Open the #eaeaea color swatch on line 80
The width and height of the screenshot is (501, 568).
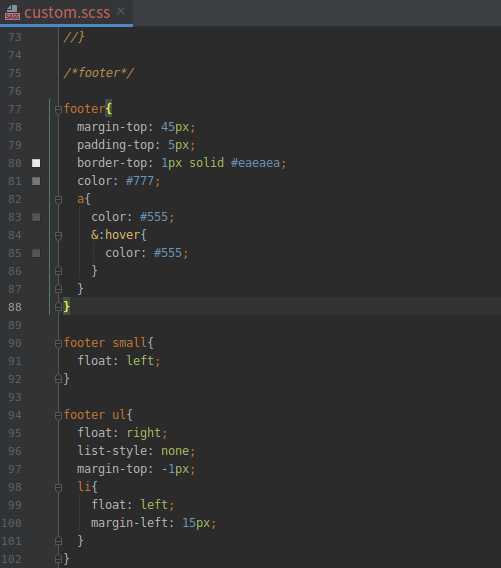[x=36, y=163]
